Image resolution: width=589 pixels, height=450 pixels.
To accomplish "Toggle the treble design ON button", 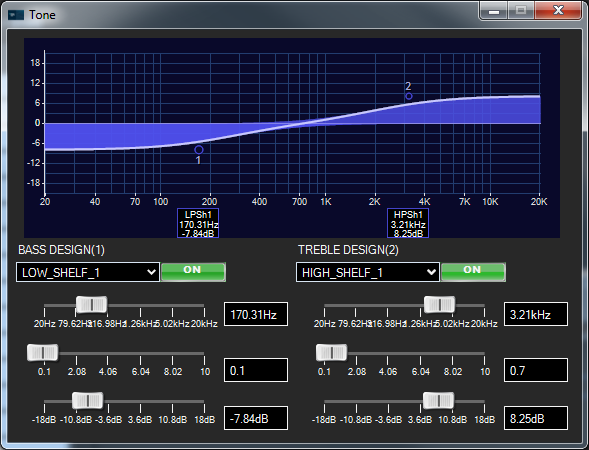I will (x=473, y=272).
